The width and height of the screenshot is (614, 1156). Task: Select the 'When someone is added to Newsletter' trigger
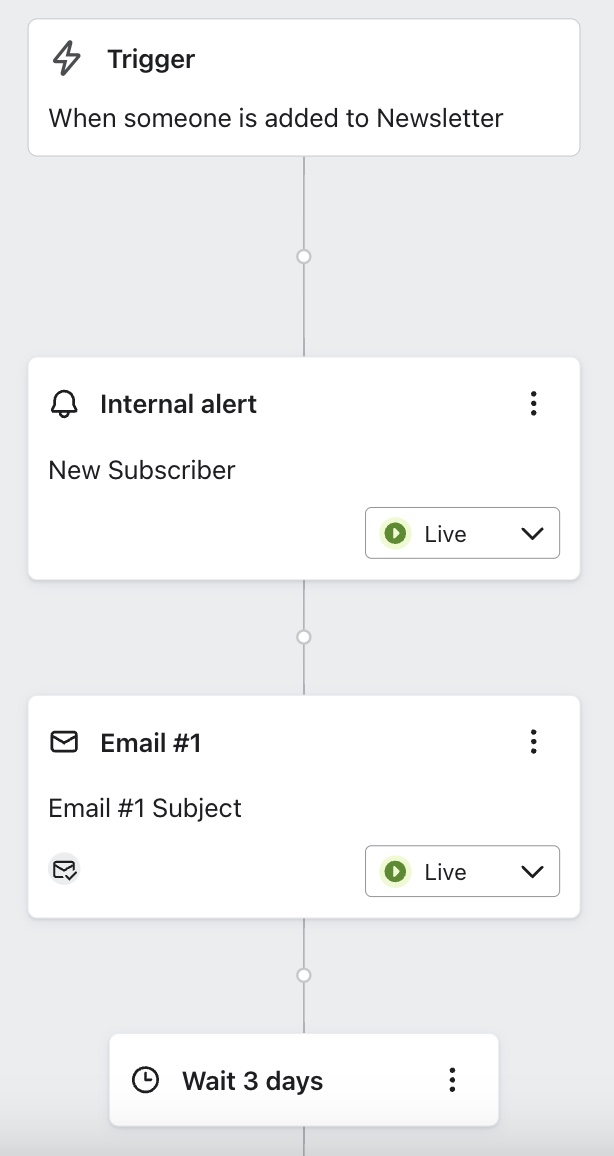click(x=276, y=118)
